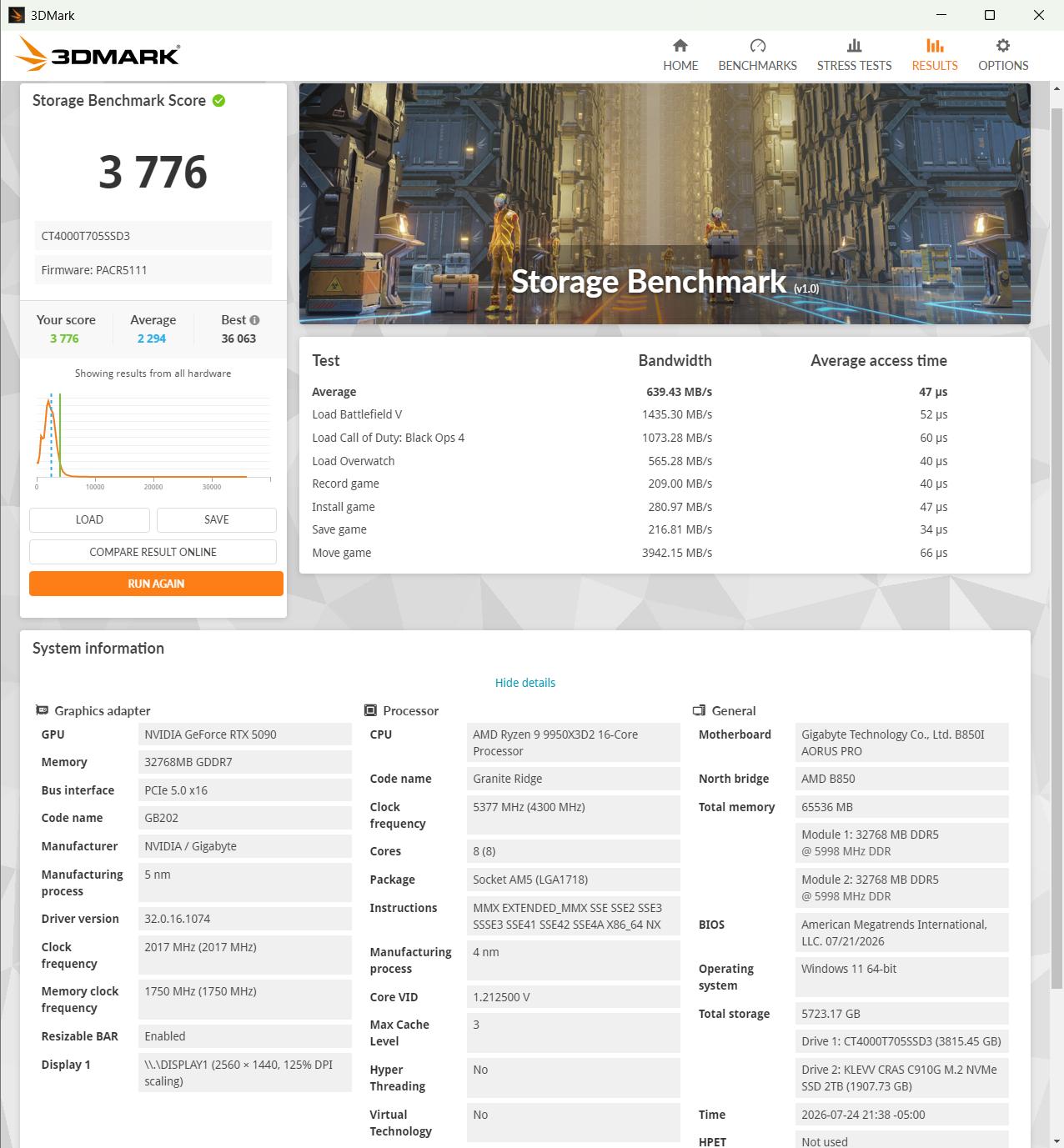Click the Total storage 5723.17 GB value

click(x=901, y=1014)
